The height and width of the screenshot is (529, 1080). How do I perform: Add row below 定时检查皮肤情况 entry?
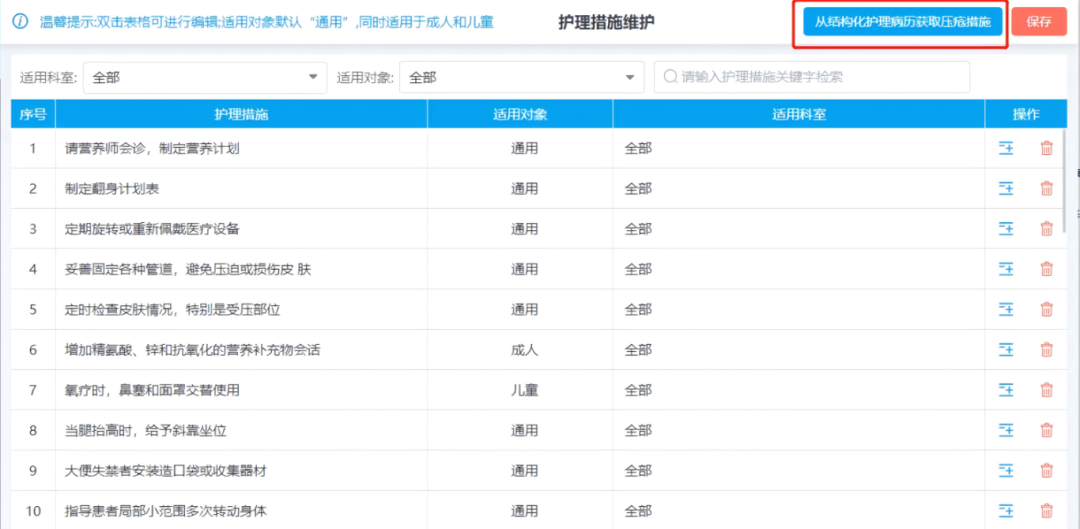pyautogui.click(x=1006, y=309)
